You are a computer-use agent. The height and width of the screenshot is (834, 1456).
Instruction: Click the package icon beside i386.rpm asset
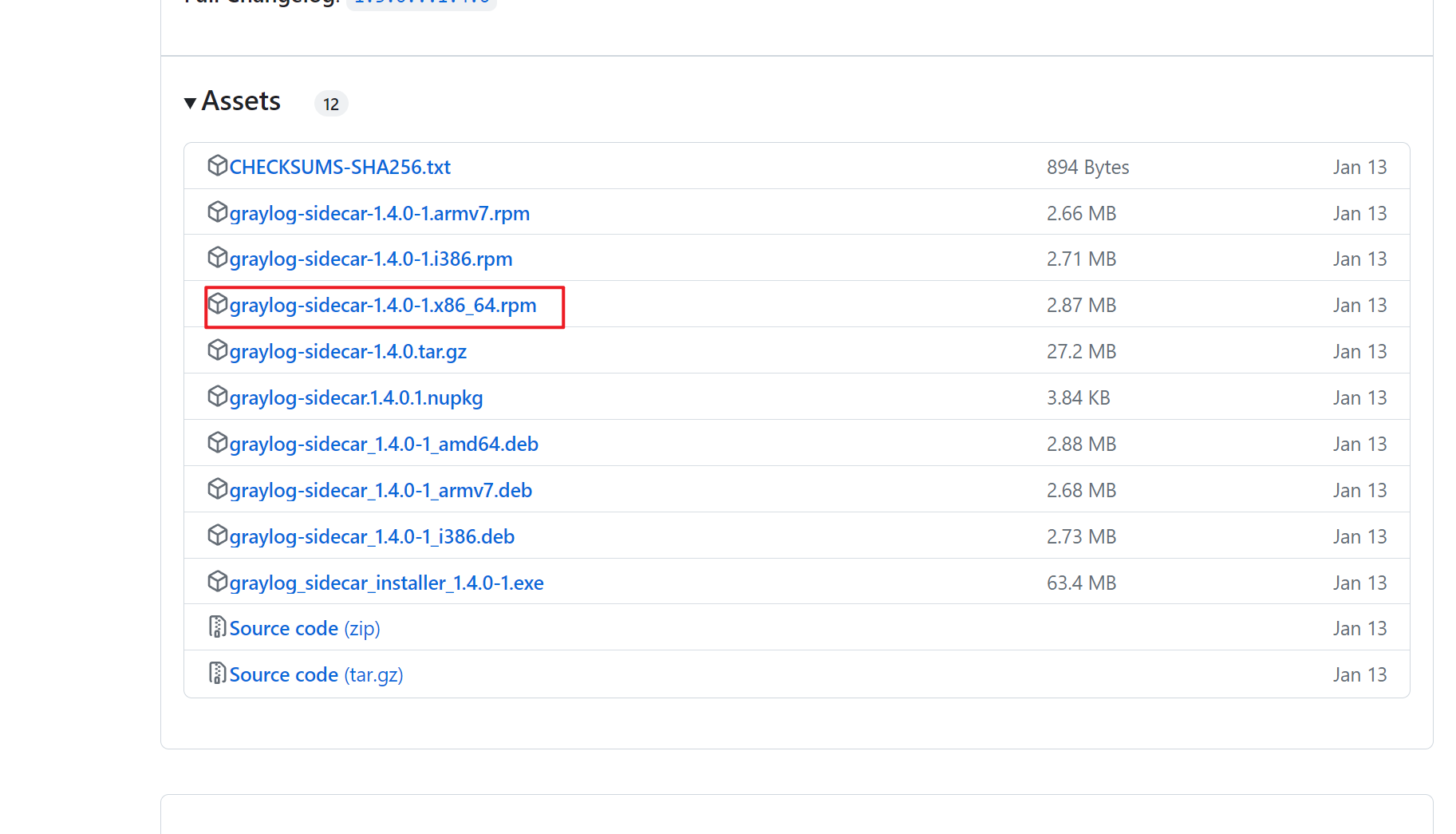[x=217, y=257]
